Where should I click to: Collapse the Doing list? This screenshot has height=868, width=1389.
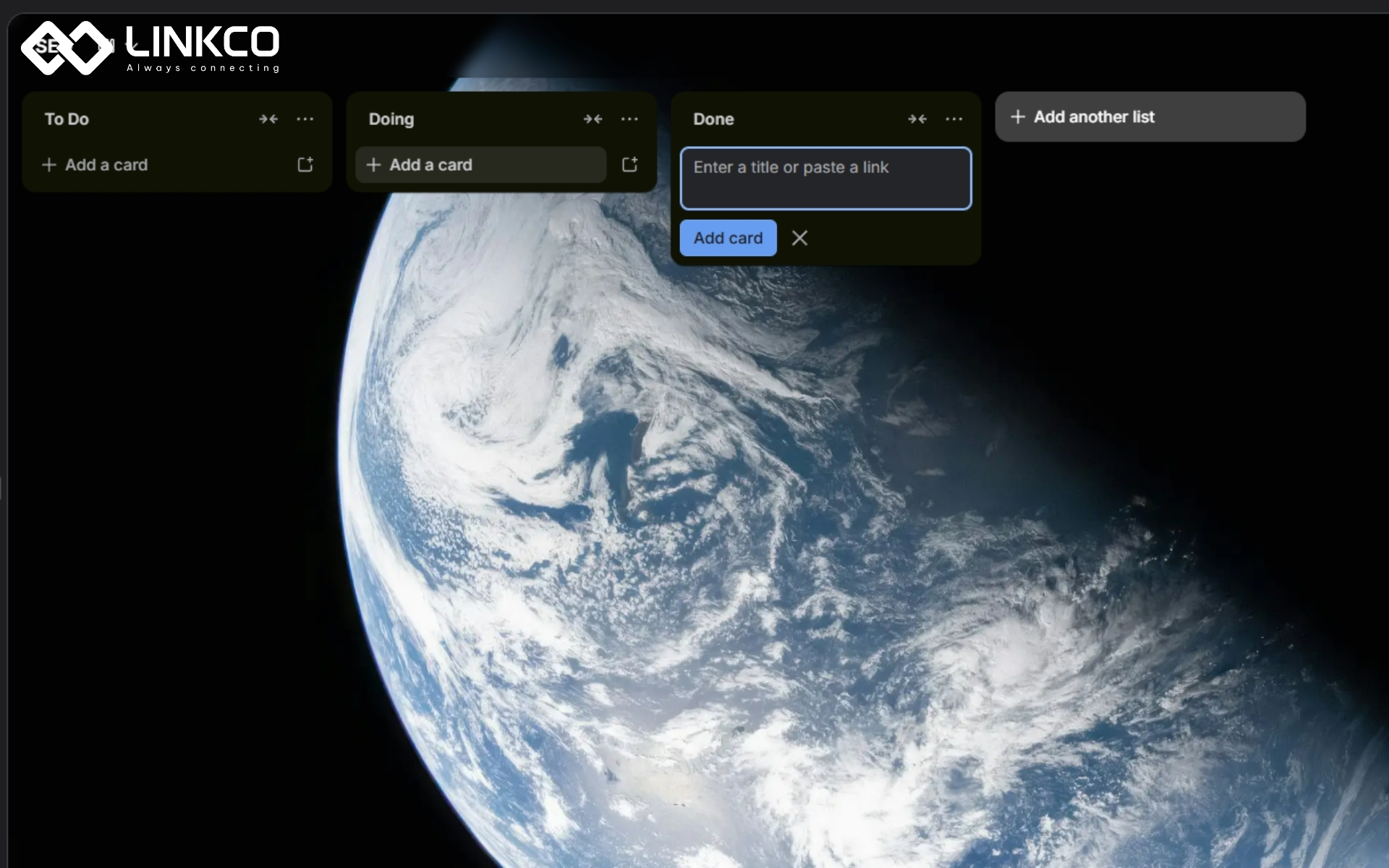(x=593, y=119)
